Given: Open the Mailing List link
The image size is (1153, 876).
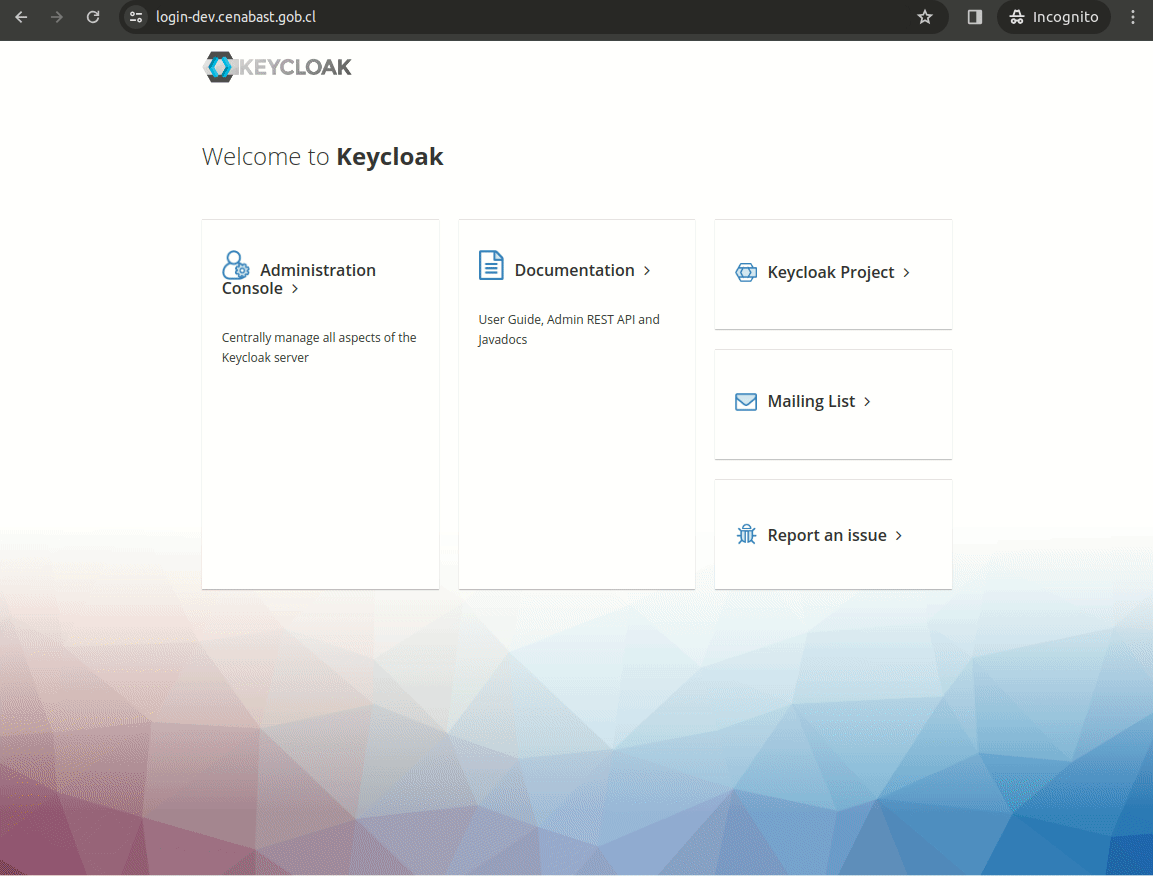Looking at the screenshot, I should click(810, 401).
